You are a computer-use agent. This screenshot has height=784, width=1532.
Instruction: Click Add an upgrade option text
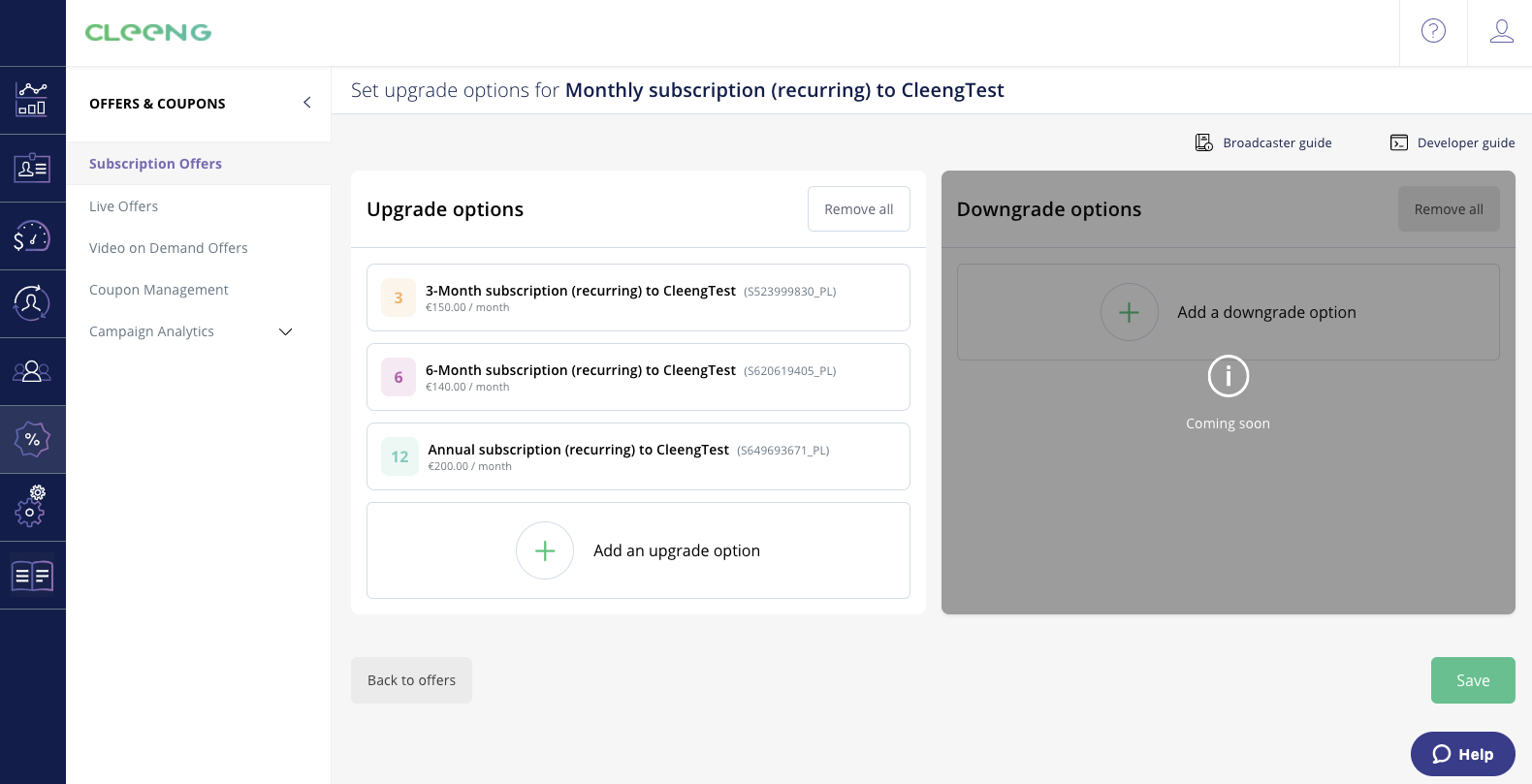point(677,550)
